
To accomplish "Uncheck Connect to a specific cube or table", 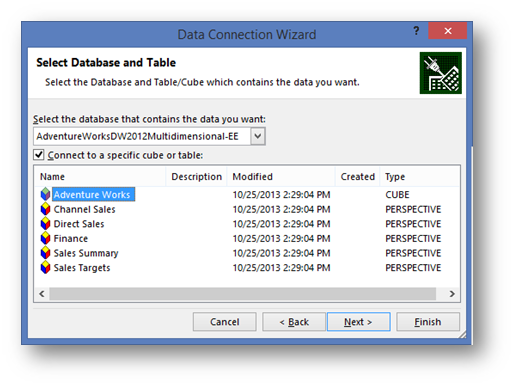I will (x=39, y=155).
